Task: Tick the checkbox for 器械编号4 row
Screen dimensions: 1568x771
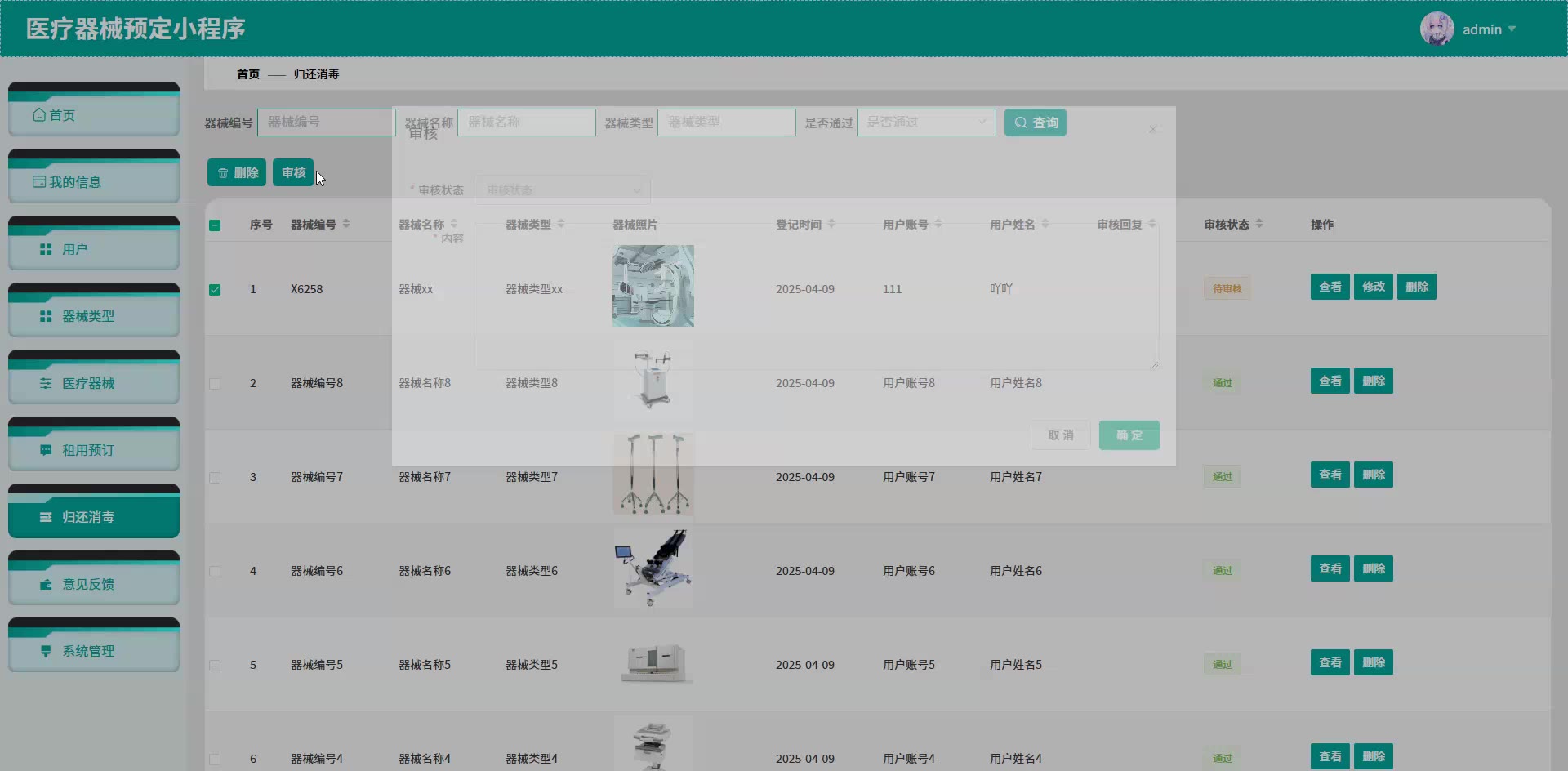Action: click(215, 759)
